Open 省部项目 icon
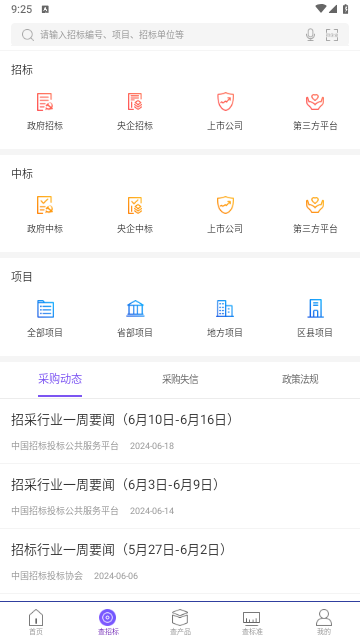The image size is (360, 640). [135, 309]
